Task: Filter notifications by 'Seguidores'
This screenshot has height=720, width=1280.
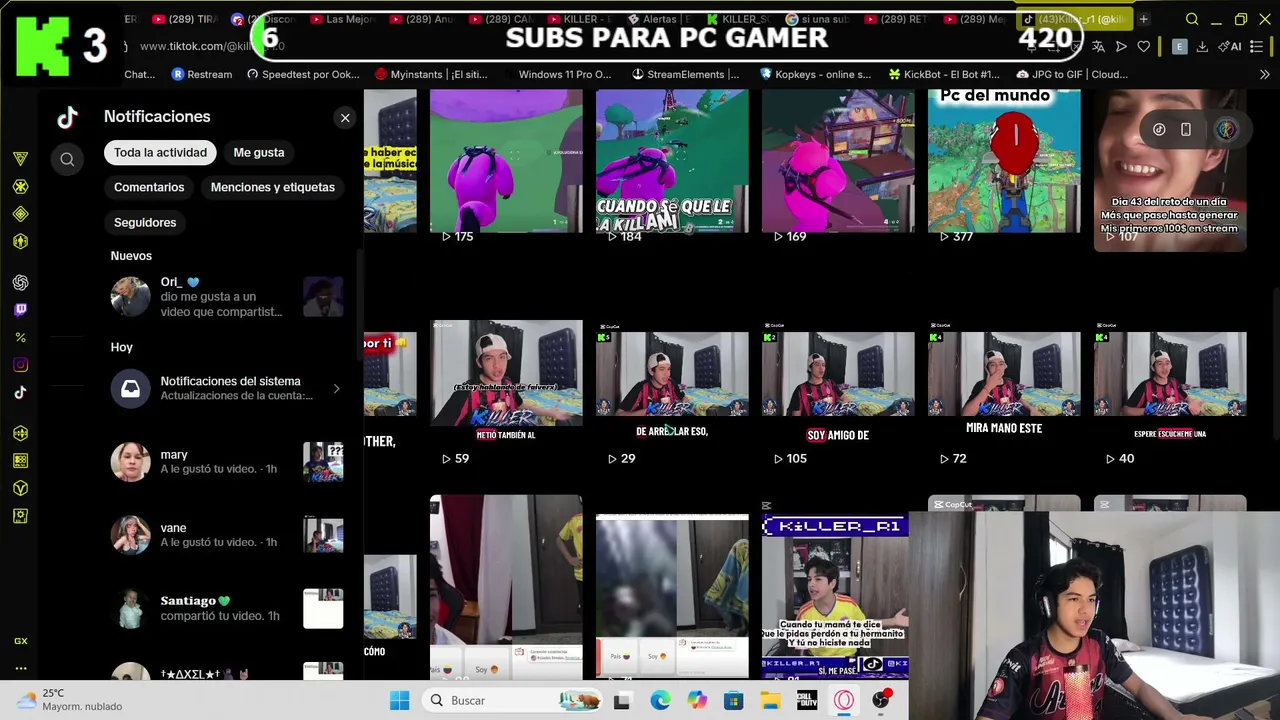Action: (145, 222)
